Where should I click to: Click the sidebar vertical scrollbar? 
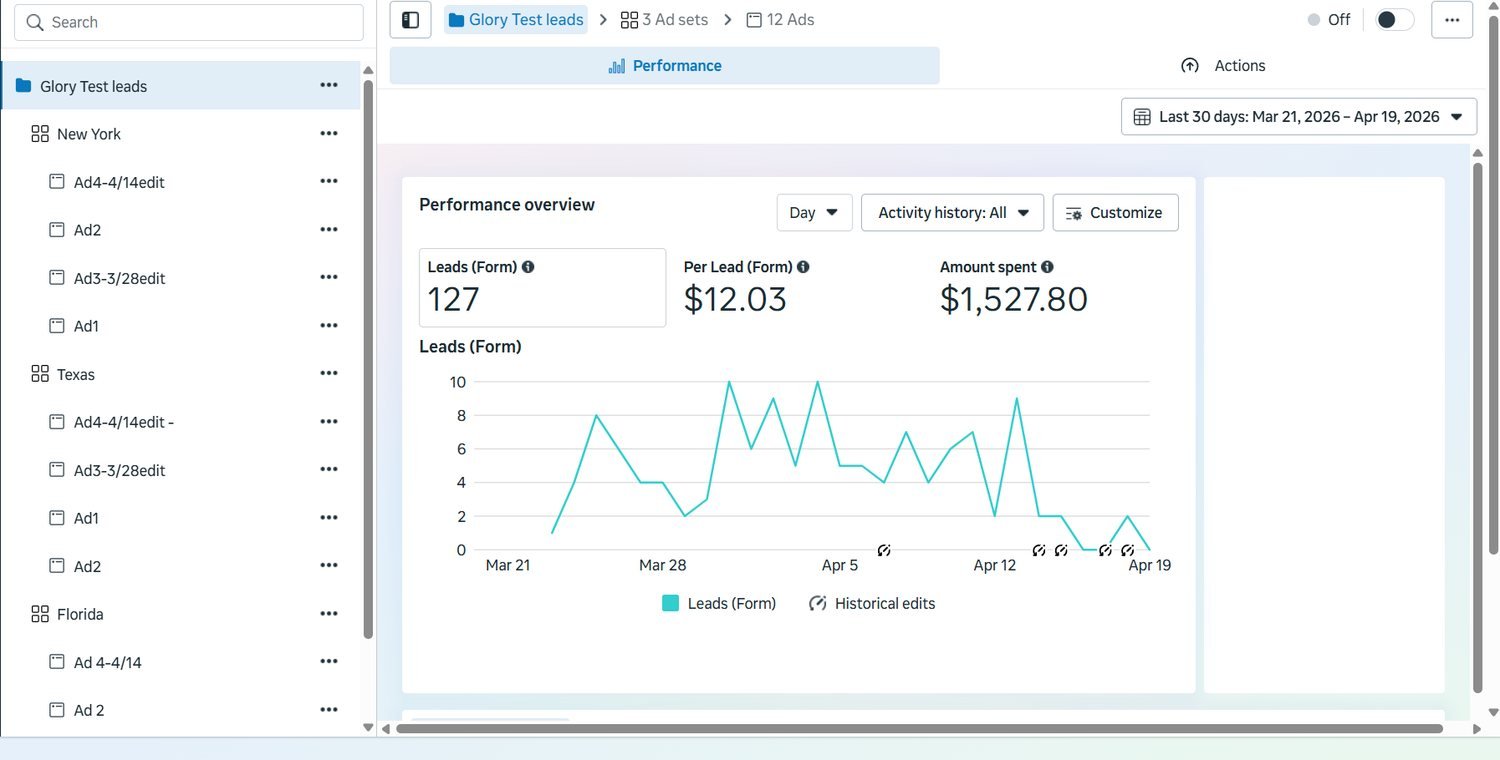pyautogui.click(x=368, y=360)
